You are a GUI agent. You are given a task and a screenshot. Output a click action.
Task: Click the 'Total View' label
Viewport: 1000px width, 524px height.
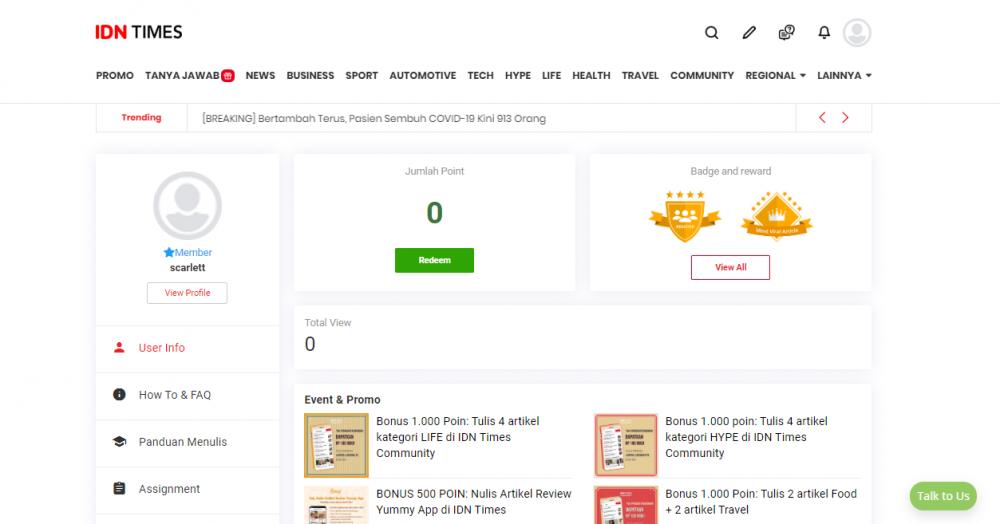pyautogui.click(x=328, y=323)
